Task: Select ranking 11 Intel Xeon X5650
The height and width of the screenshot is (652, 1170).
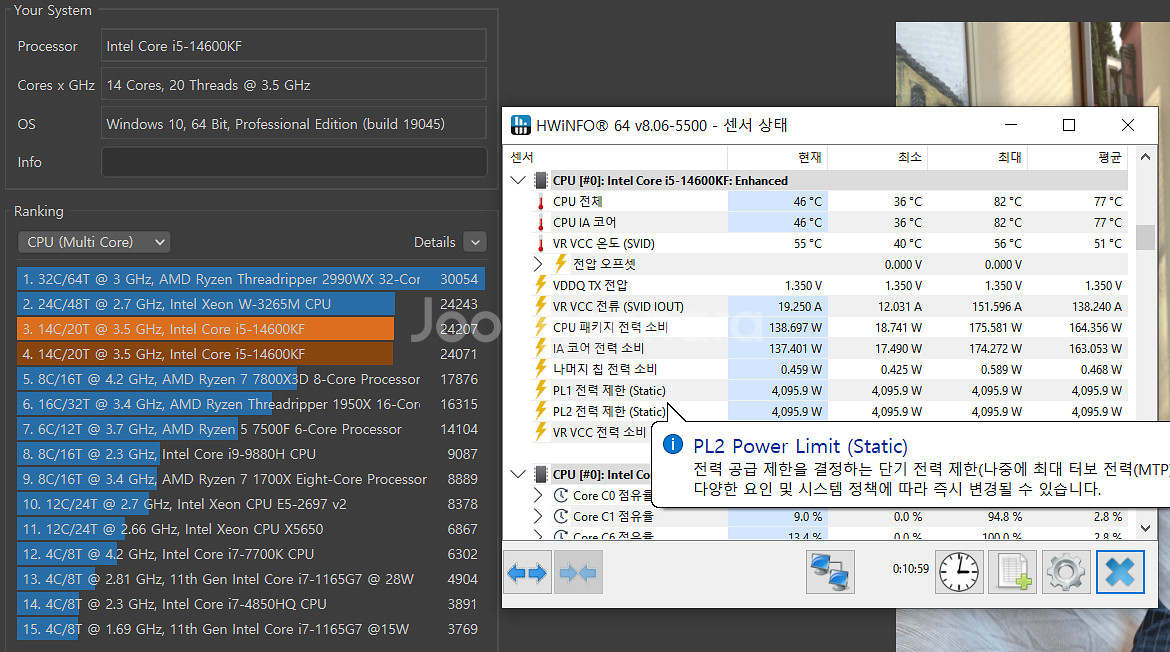Action: click(251, 529)
